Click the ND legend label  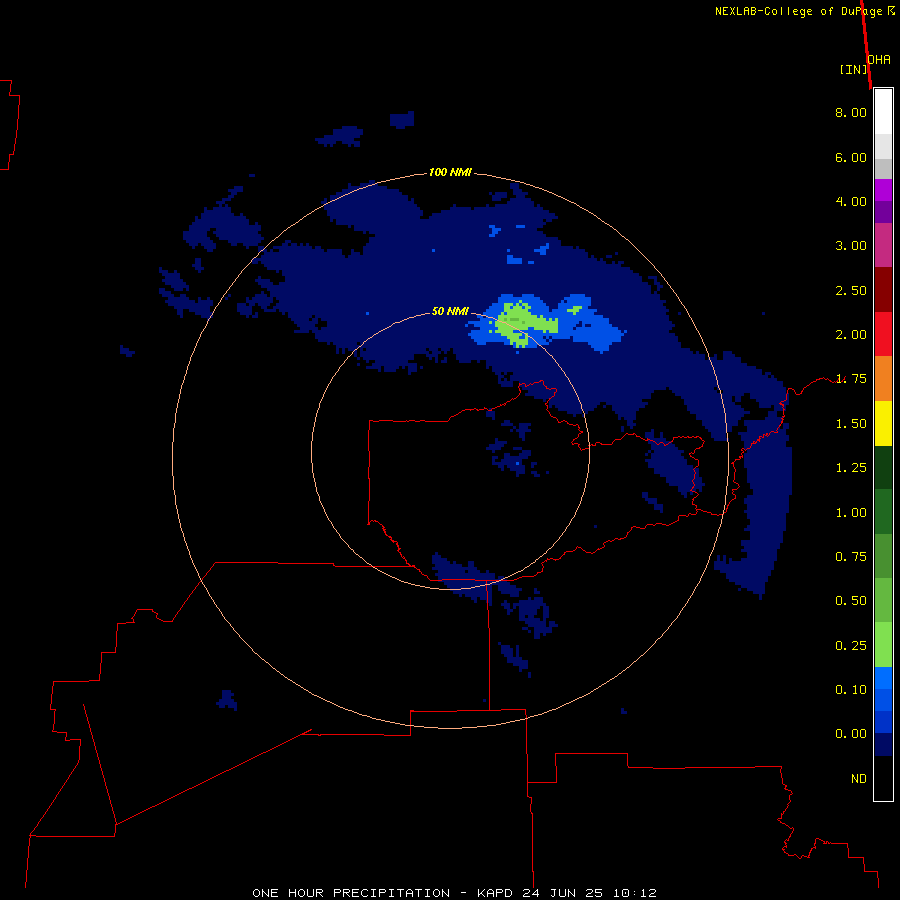pyautogui.click(x=859, y=779)
